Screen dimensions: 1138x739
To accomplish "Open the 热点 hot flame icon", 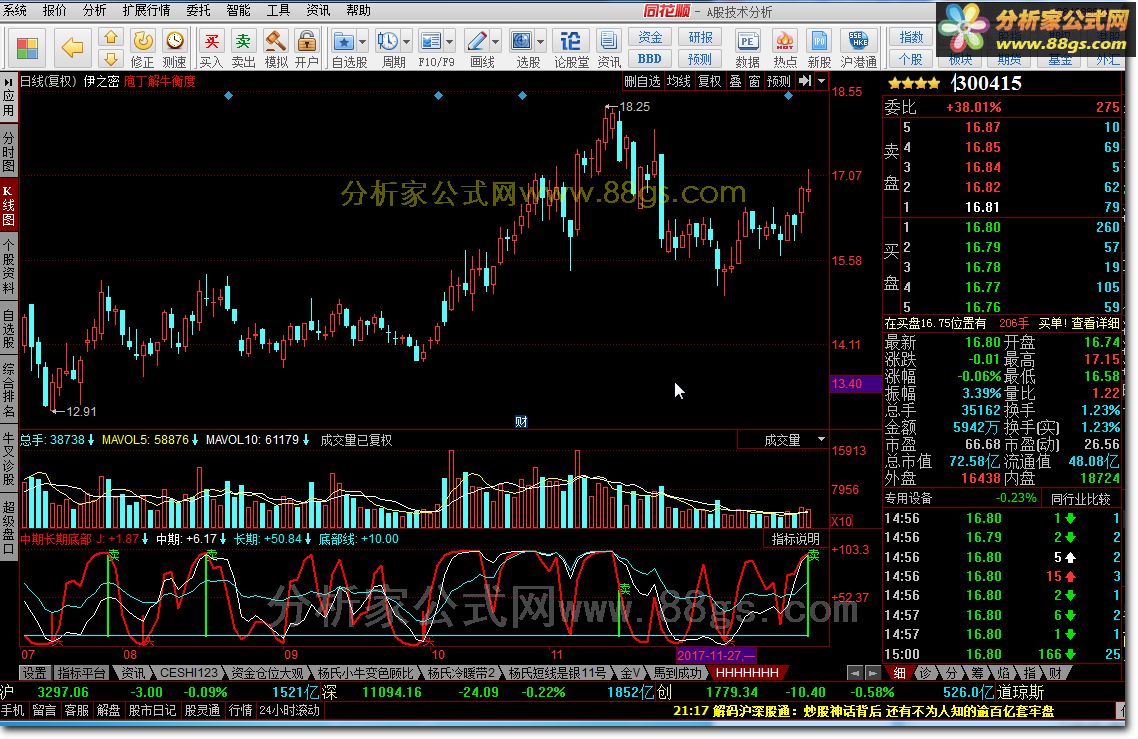I will click(x=785, y=41).
